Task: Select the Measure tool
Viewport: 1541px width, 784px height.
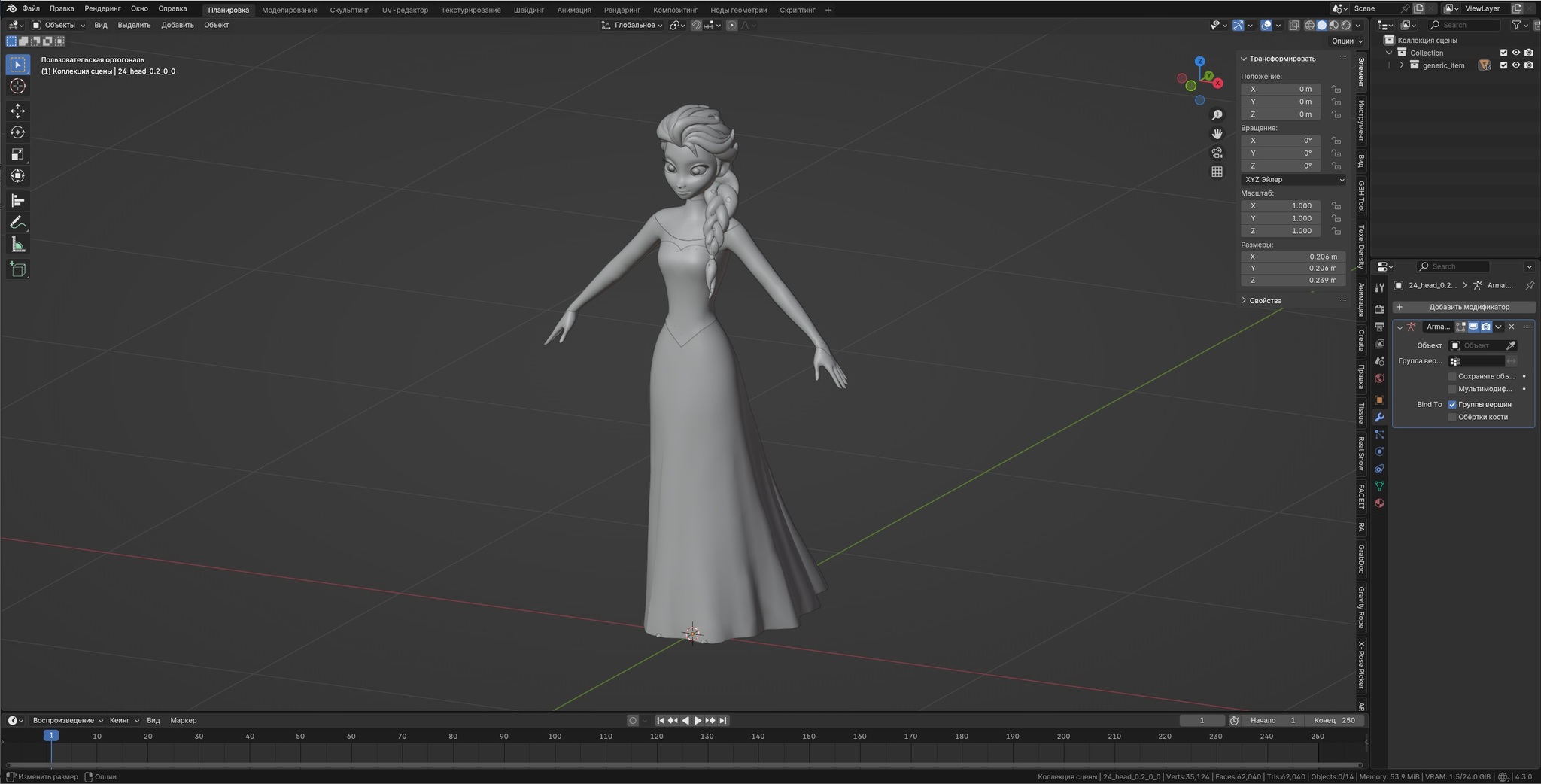Action: tap(17, 245)
